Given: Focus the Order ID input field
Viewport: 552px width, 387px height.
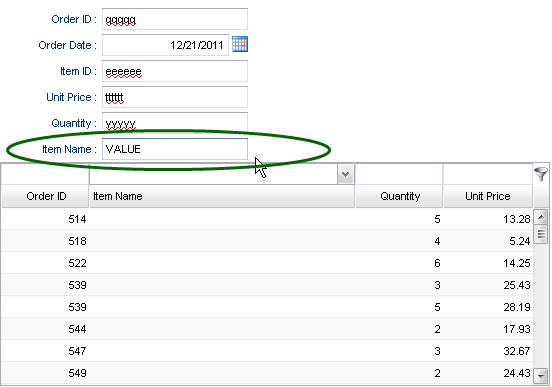Looking at the screenshot, I should coord(175,19).
